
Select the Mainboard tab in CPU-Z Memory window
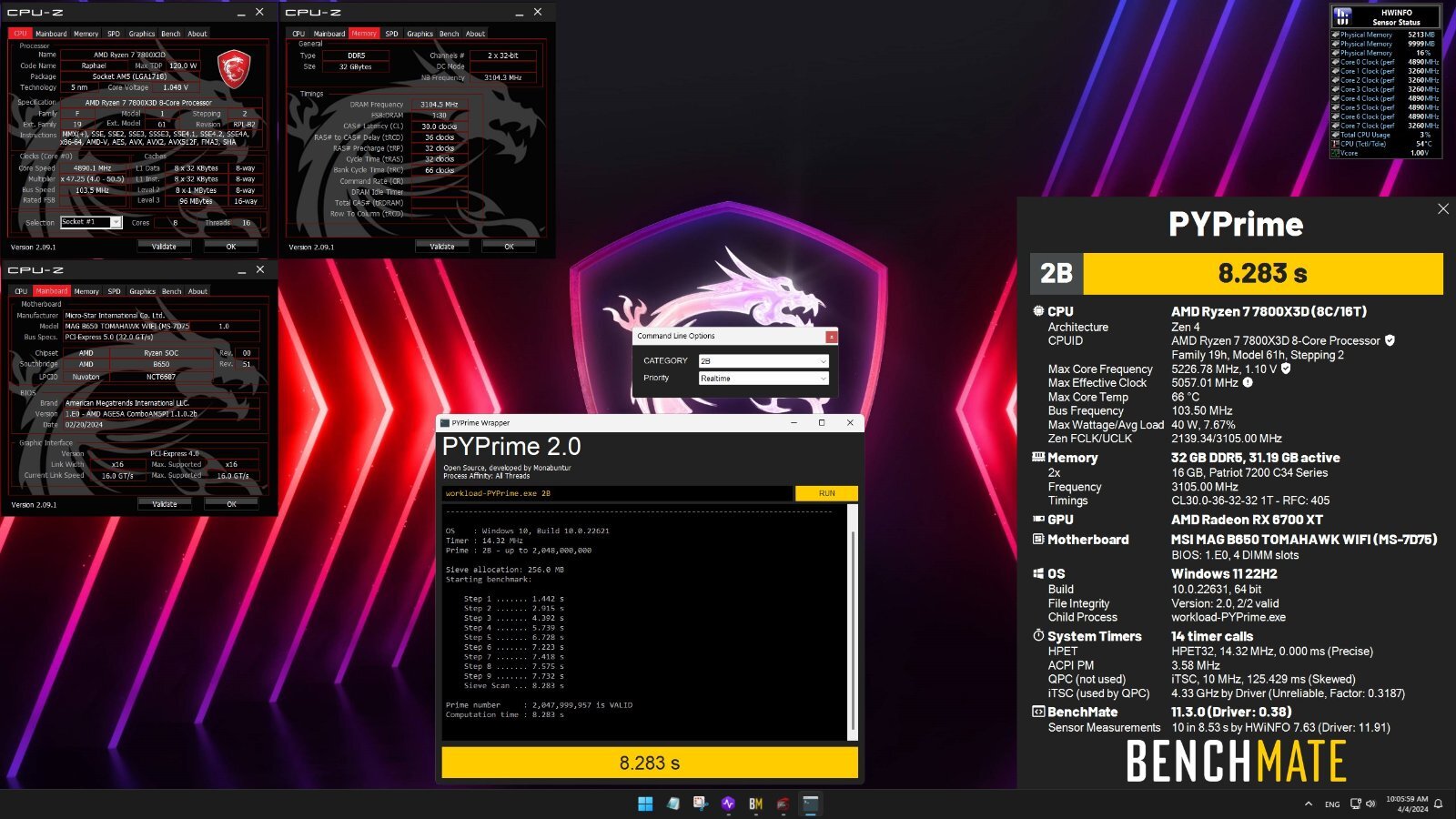pos(329,34)
